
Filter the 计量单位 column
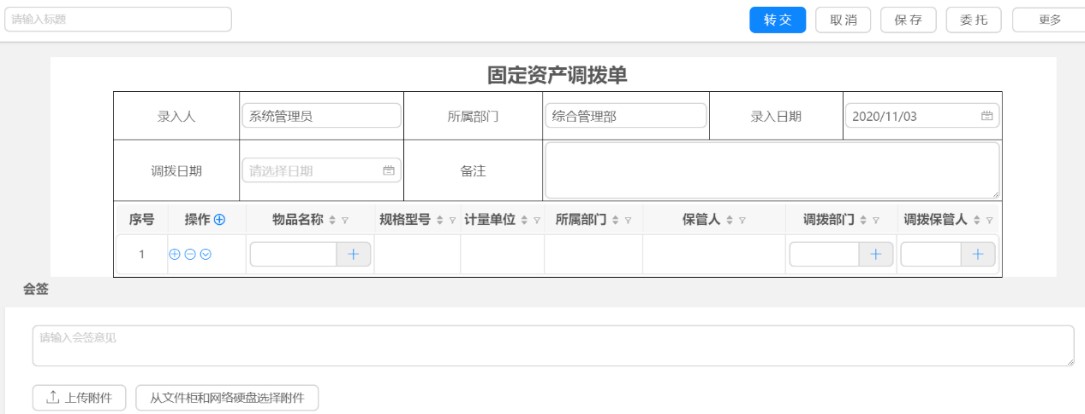pos(537,220)
